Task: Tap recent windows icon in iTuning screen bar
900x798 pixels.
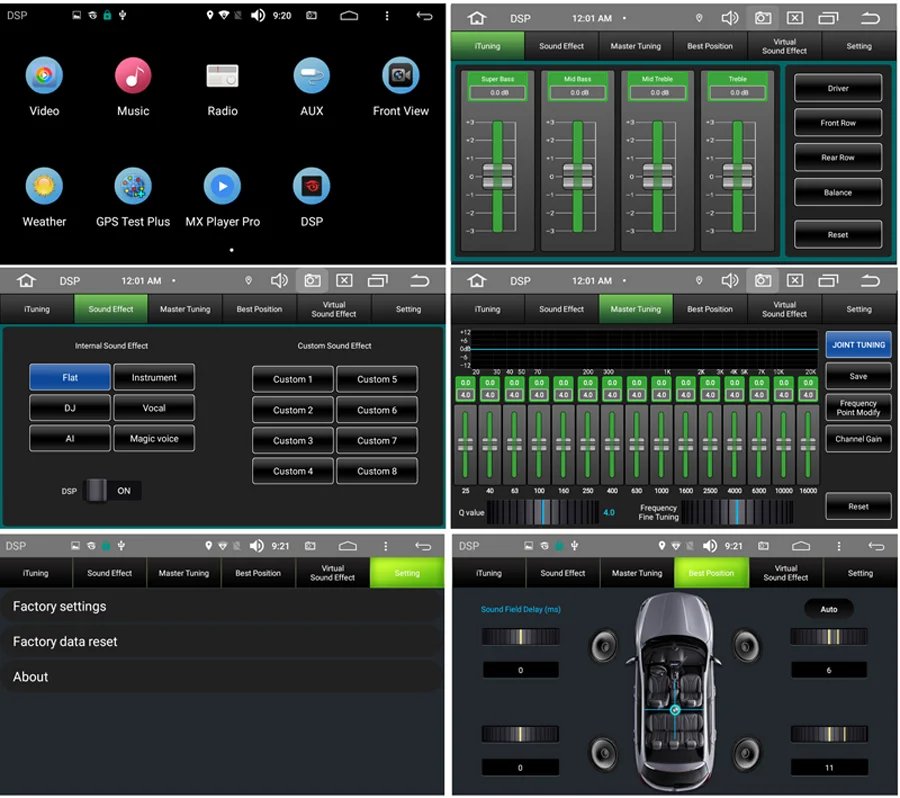Action: (828, 18)
